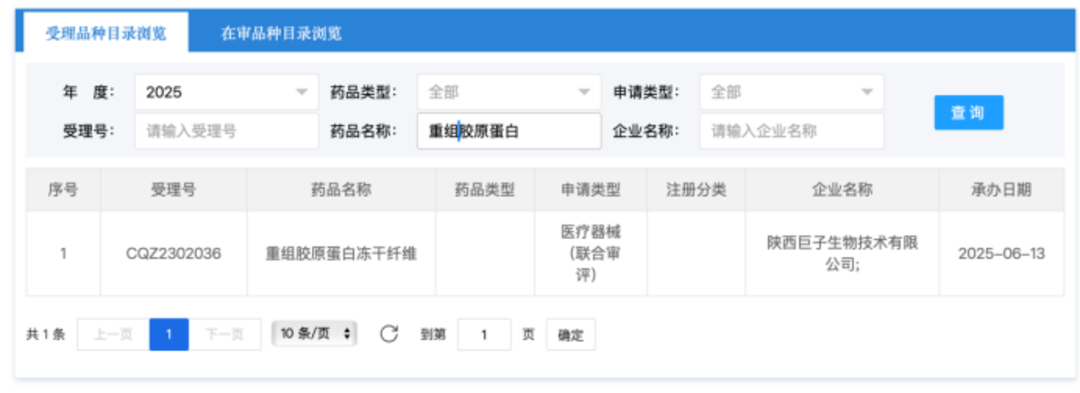Click the 申请类型 column header
Image resolution: width=1080 pixels, height=393 pixels.
tap(590, 190)
